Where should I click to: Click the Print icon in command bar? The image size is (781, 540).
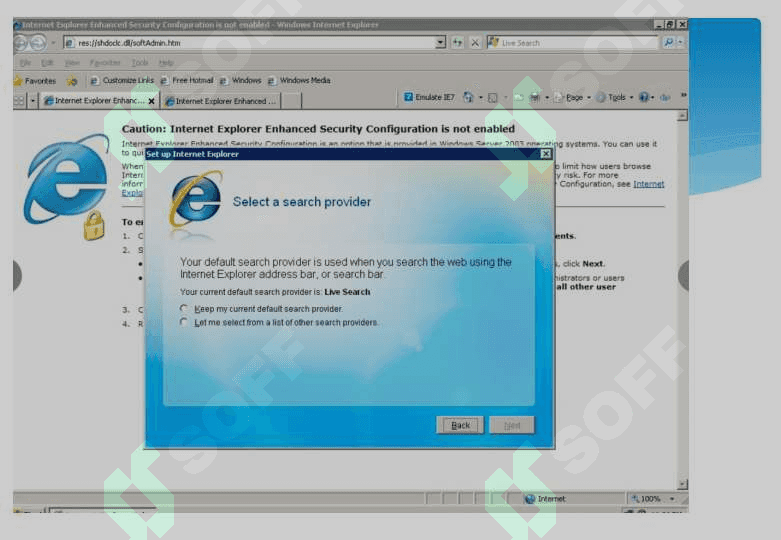(535, 98)
